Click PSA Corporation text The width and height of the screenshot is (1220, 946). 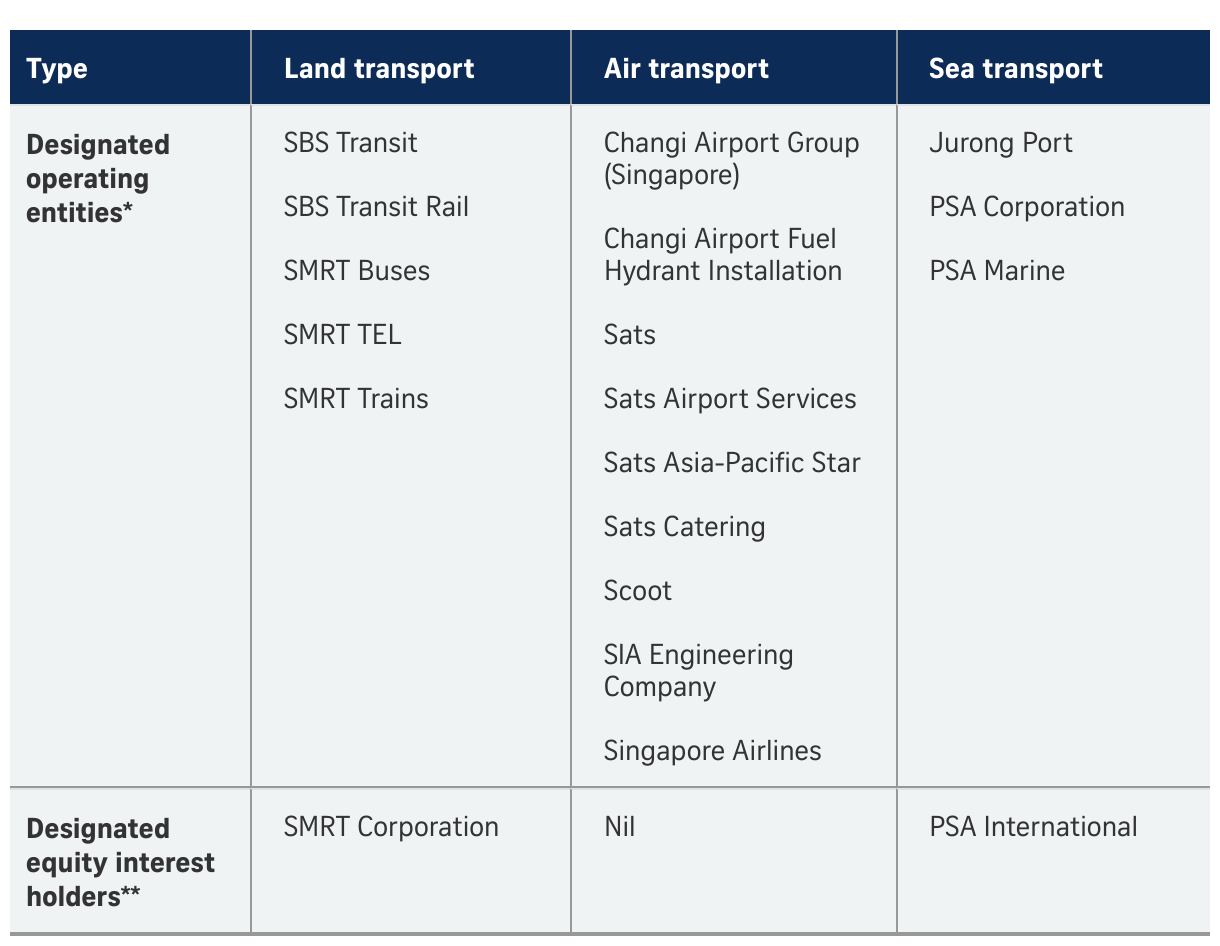[x=1027, y=207]
